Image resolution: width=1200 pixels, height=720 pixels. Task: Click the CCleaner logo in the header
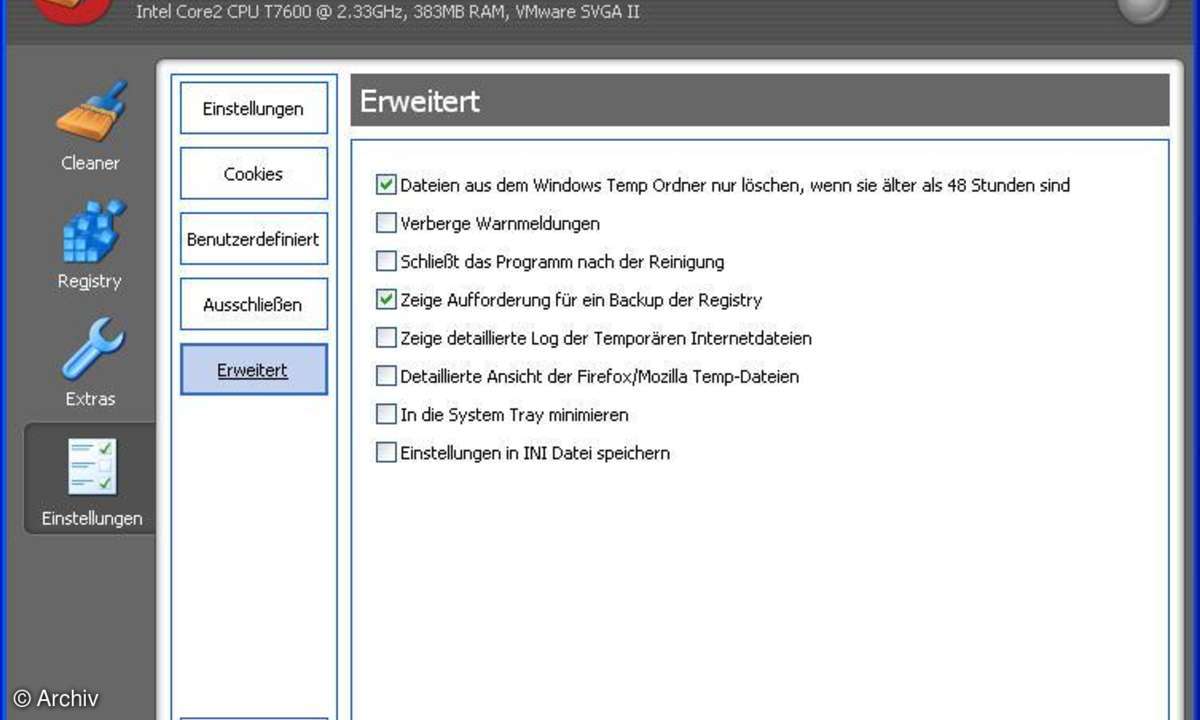(72, 10)
